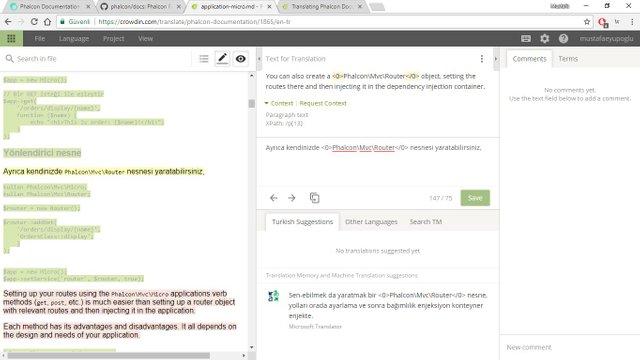This screenshot has width=640, height=360.
Task: Open the help question mark icon
Action: (x=563, y=38)
